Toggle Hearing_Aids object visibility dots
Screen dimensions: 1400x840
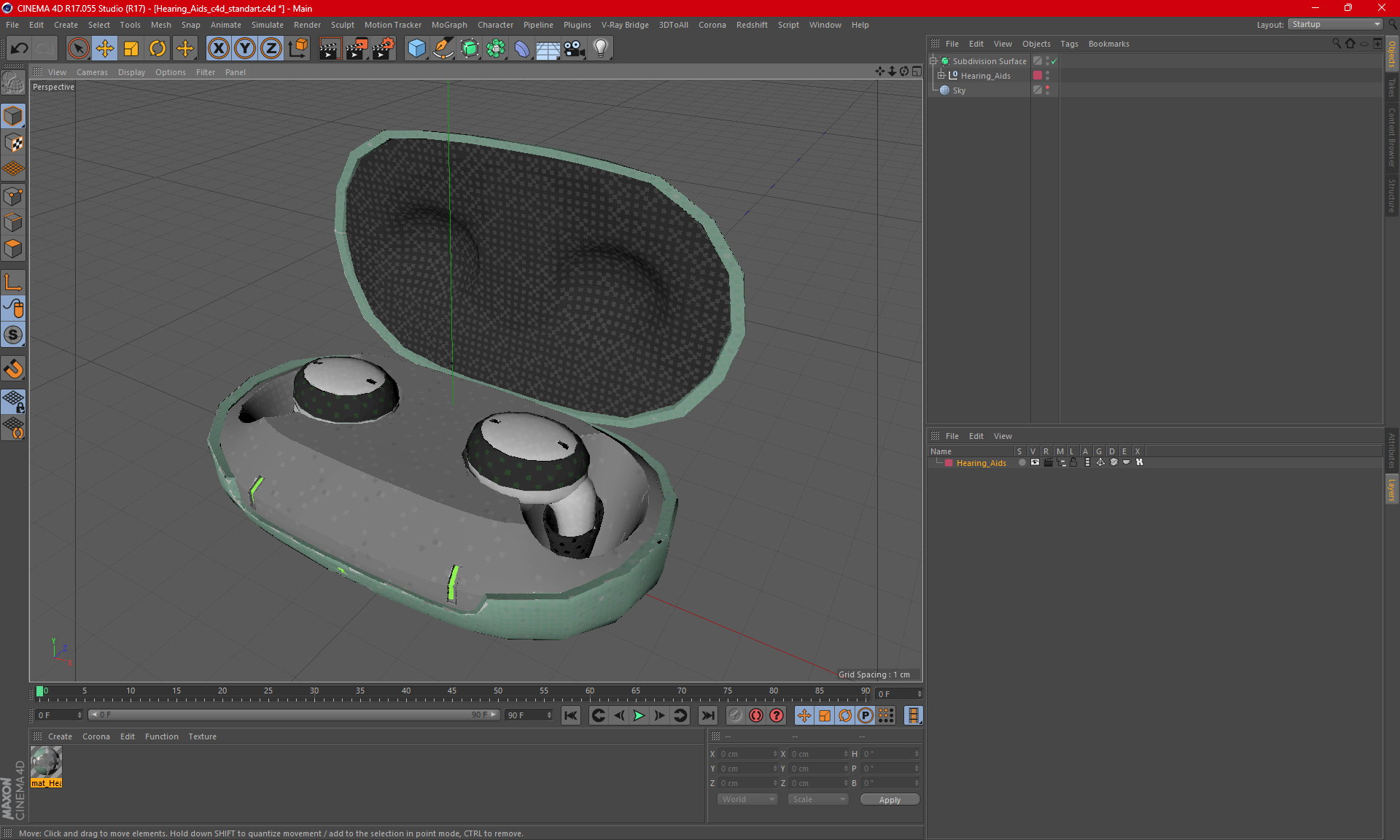pos(1048,75)
